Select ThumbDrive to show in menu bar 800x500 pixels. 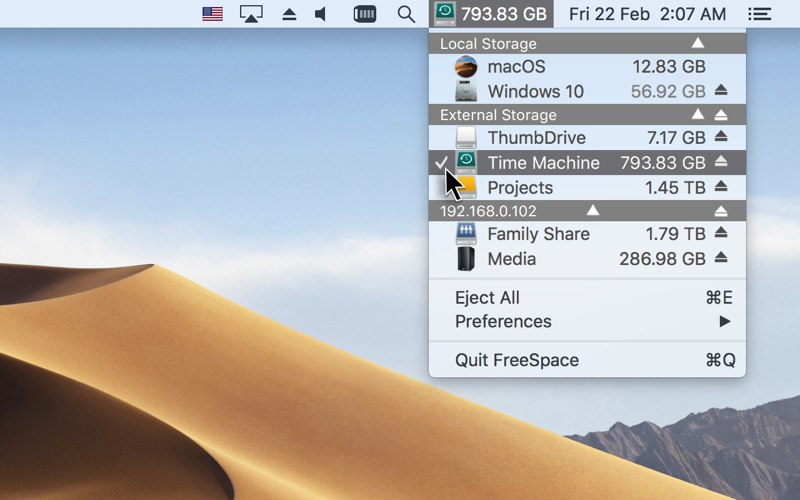pos(536,138)
